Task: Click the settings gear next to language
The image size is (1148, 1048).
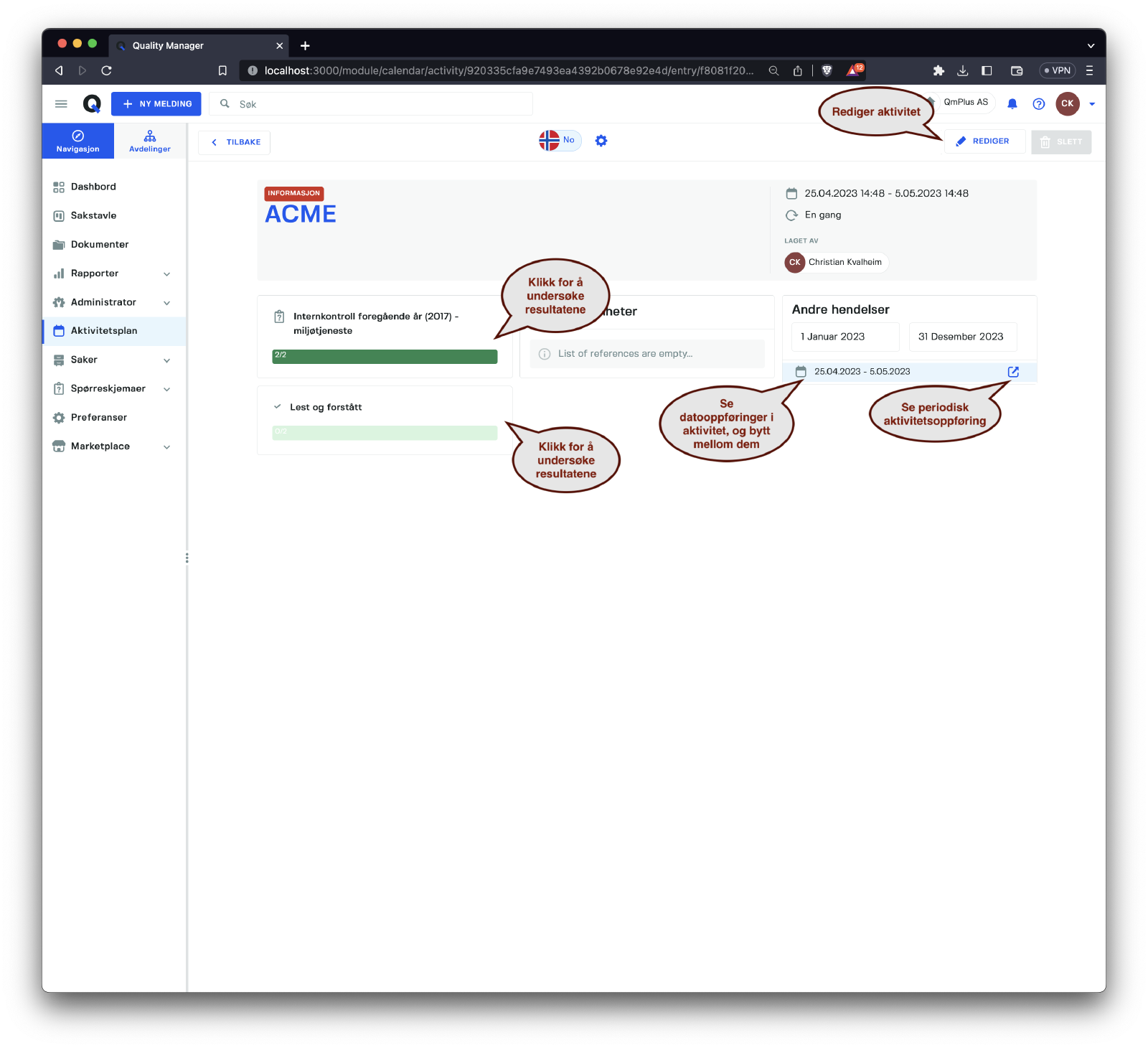Action: (x=601, y=141)
